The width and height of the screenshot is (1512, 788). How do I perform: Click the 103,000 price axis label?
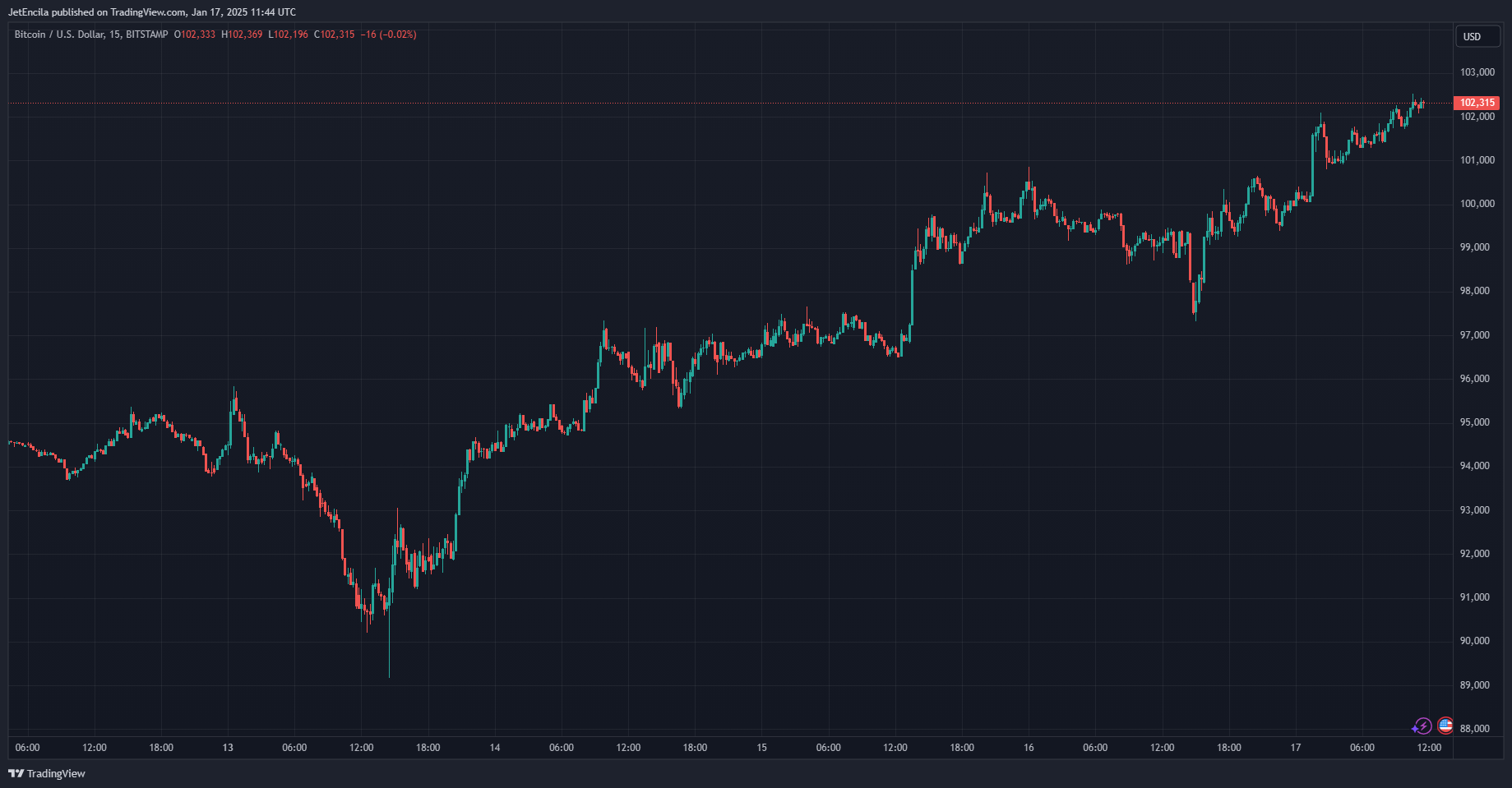1477,72
